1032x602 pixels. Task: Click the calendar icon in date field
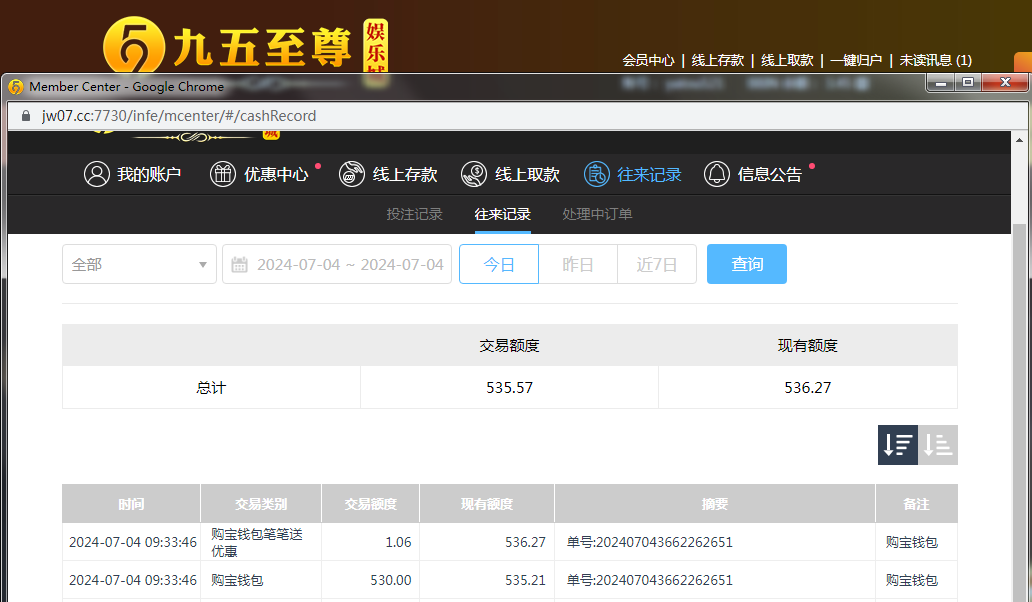tap(239, 265)
